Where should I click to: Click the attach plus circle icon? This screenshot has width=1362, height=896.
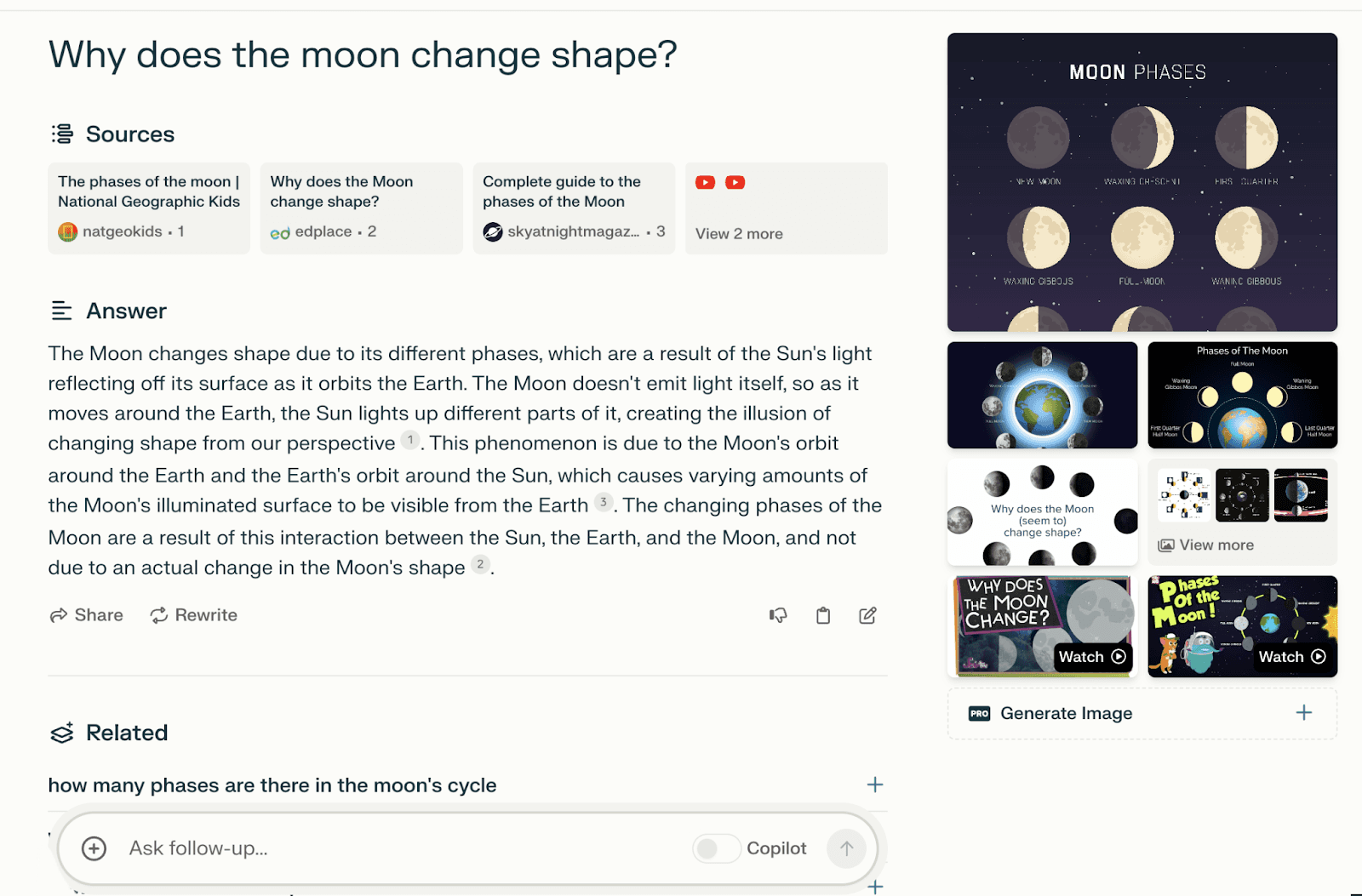94,848
